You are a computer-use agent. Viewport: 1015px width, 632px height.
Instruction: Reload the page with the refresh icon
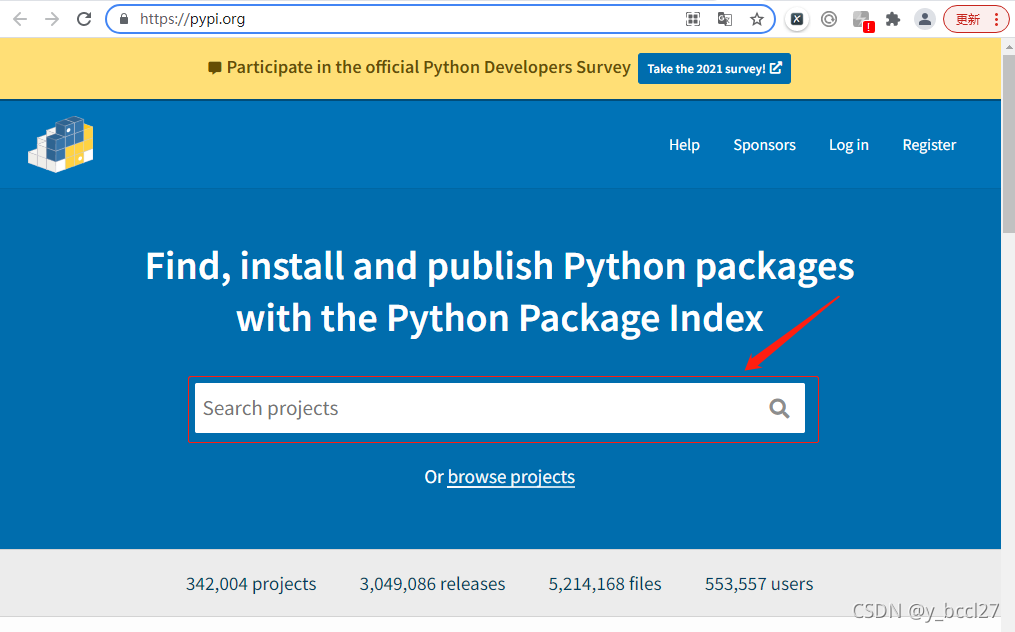[84, 19]
